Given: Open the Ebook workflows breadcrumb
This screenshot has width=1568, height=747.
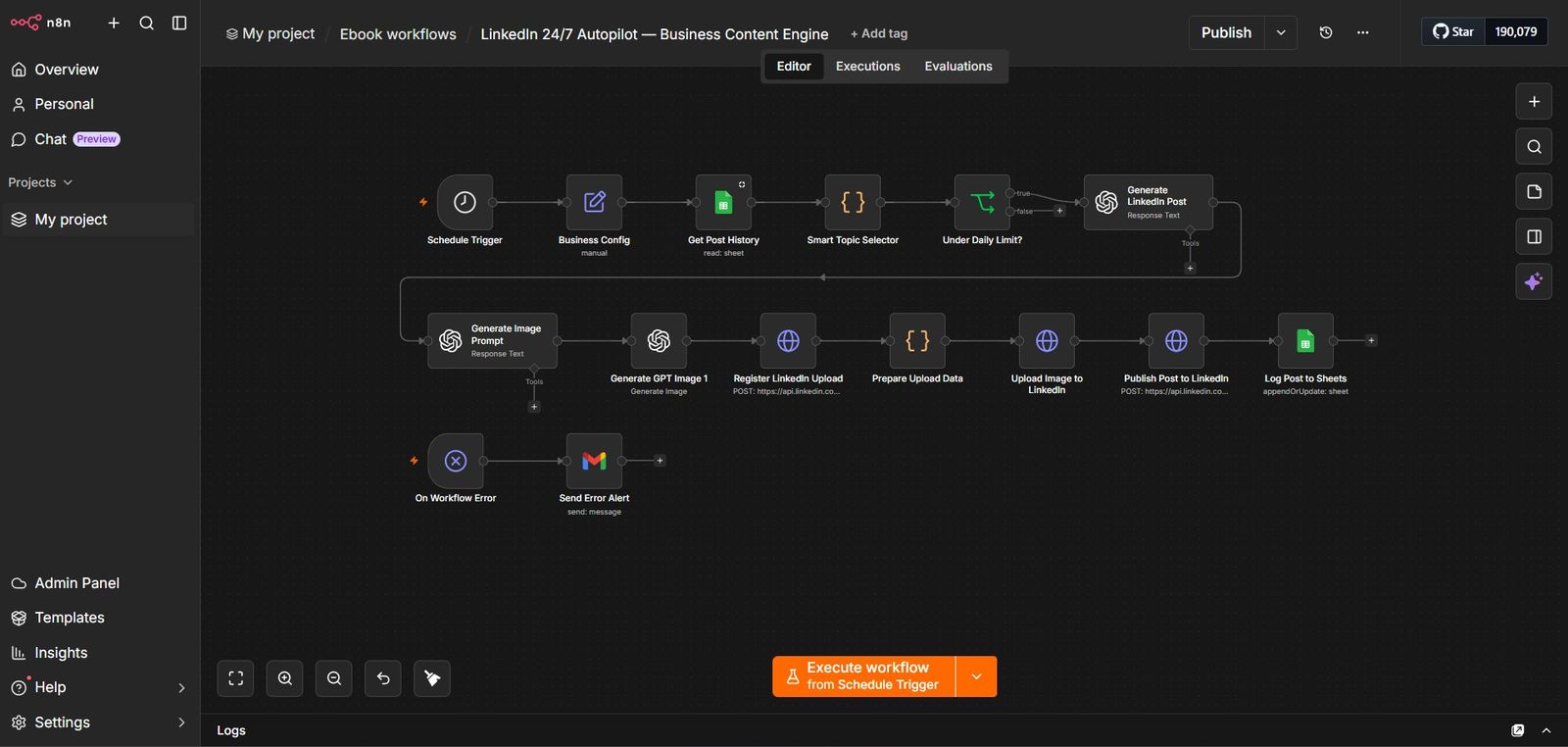Looking at the screenshot, I should [x=398, y=34].
